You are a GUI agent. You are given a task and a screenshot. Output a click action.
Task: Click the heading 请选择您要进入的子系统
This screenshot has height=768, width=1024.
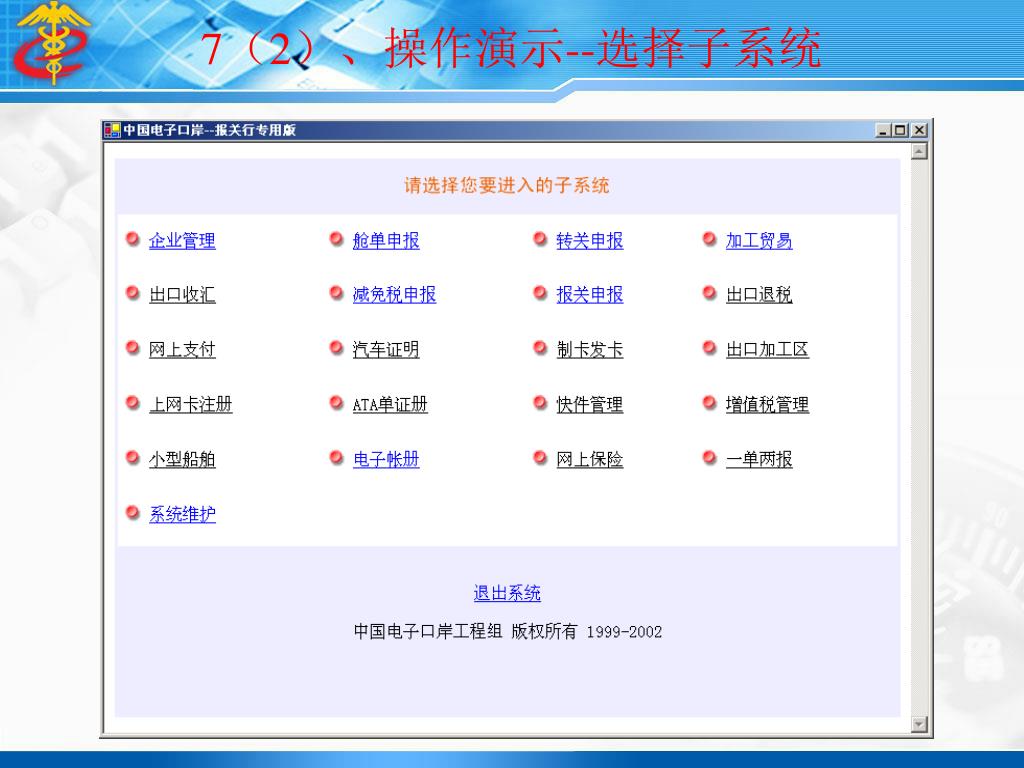click(507, 185)
